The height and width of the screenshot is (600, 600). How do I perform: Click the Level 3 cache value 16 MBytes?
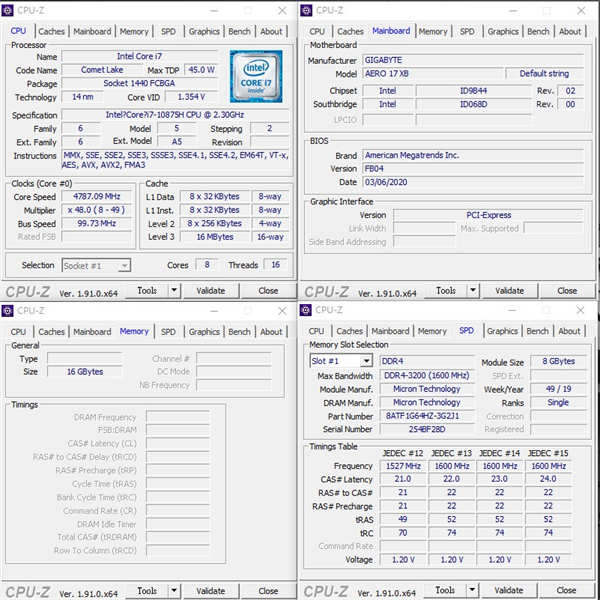[215, 237]
